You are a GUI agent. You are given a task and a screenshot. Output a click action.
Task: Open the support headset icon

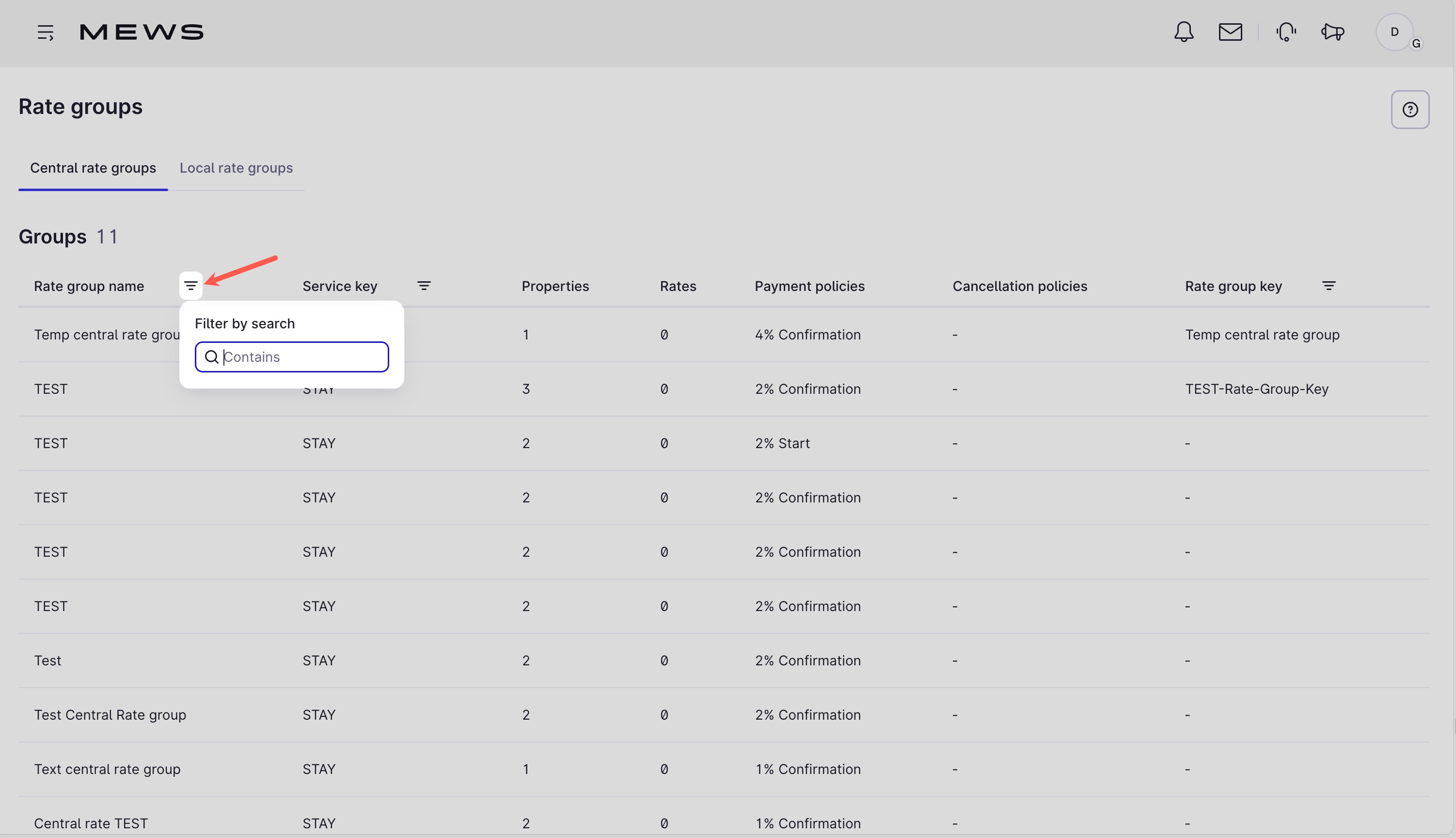pyautogui.click(x=1286, y=32)
